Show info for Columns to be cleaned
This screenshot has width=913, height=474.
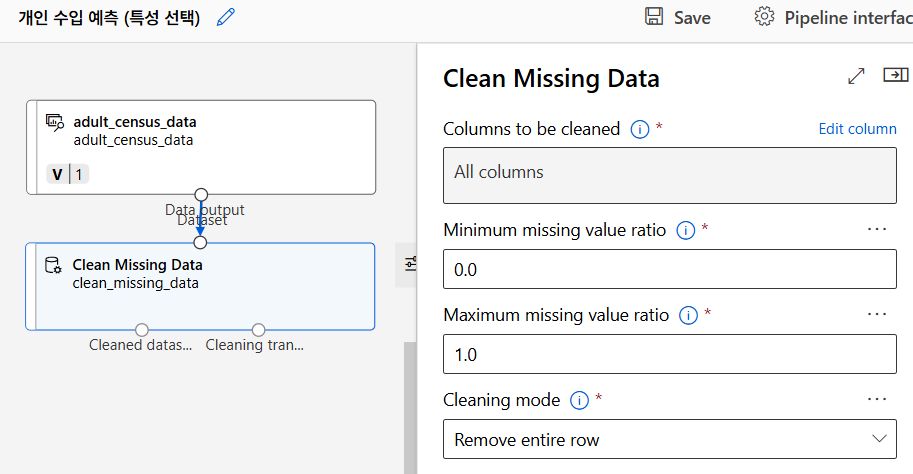pos(640,129)
